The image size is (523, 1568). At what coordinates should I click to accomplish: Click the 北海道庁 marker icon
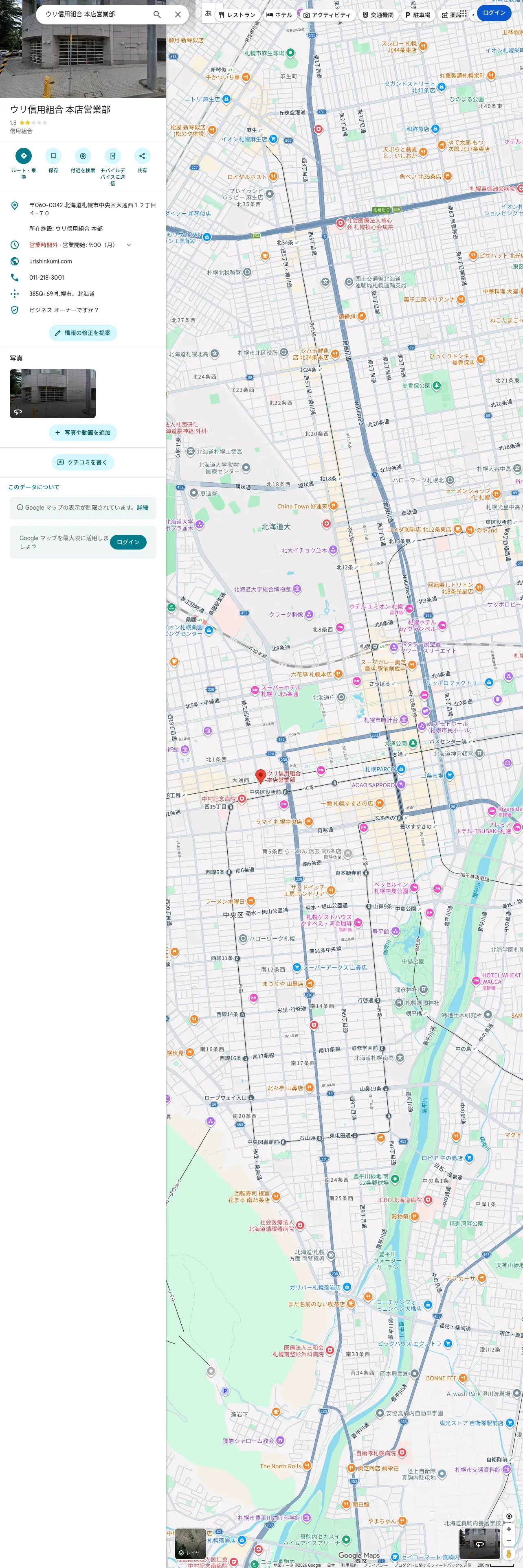tap(342, 698)
